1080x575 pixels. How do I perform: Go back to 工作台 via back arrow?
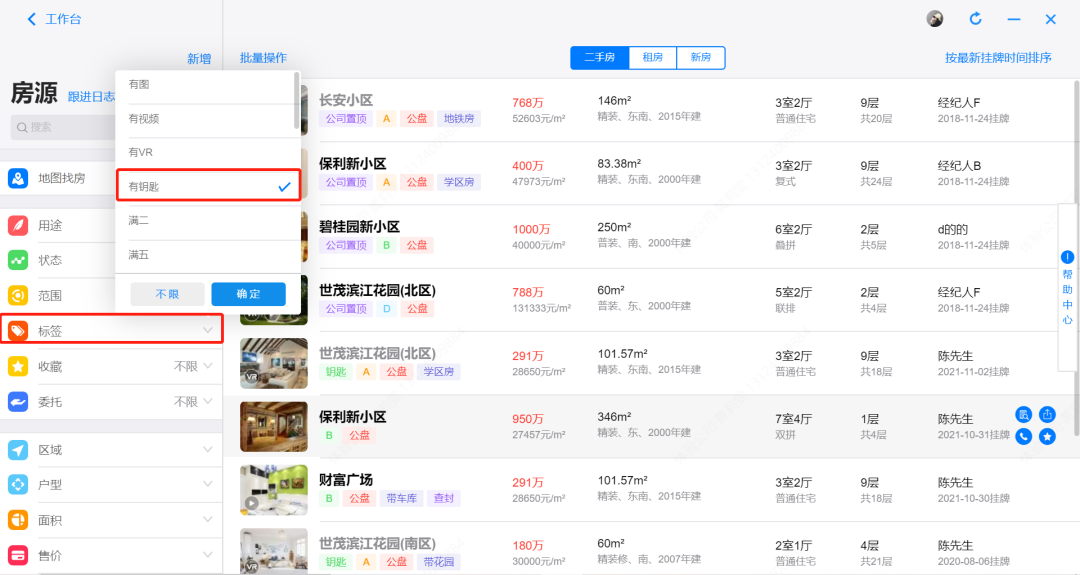(32, 19)
